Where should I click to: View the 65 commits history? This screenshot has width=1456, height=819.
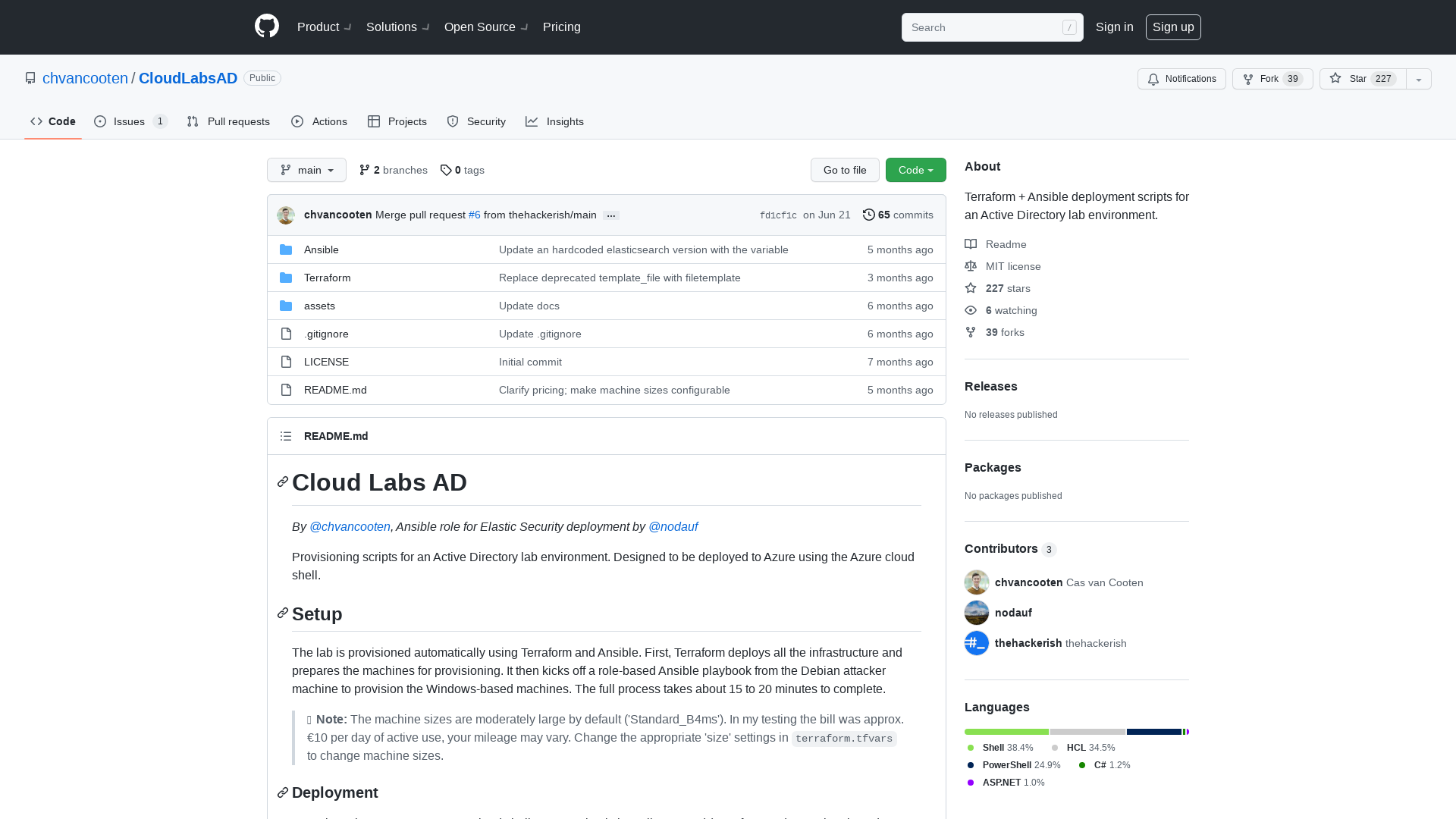(898, 215)
